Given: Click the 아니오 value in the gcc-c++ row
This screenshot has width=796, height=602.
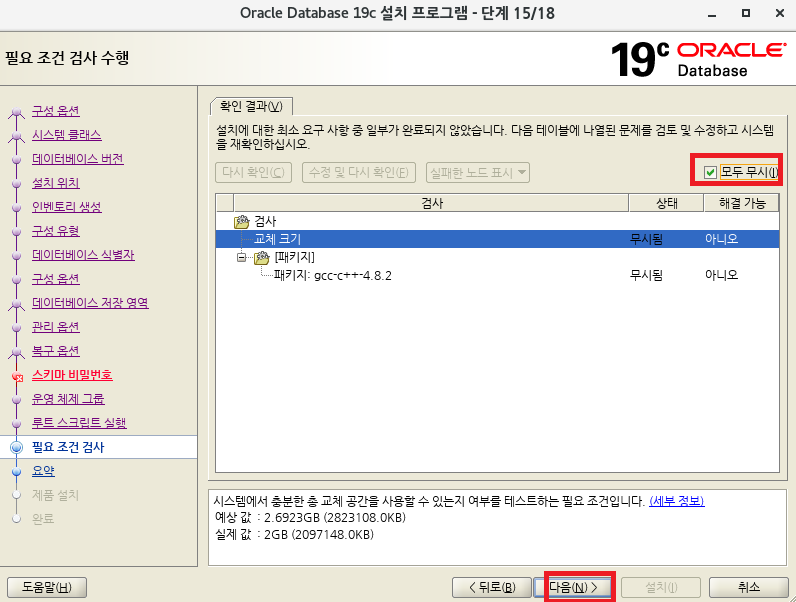Looking at the screenshot, I should [x=721, y=276].
